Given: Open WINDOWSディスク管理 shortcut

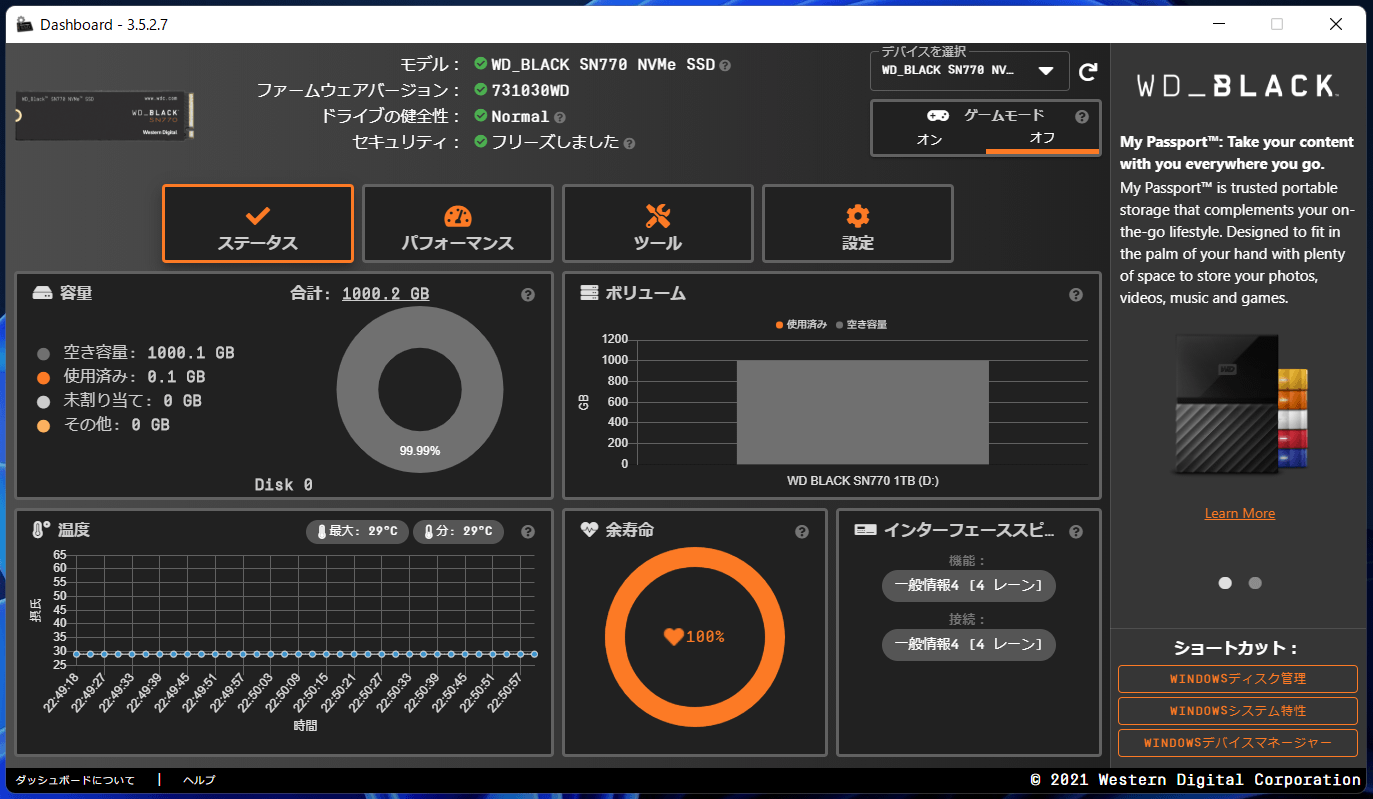Looking at the screenshot, I should 1238,679.
